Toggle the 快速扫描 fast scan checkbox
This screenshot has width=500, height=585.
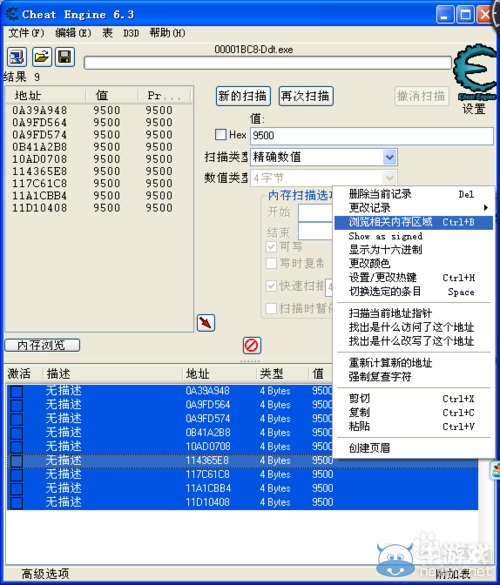[x=271, y=286]
